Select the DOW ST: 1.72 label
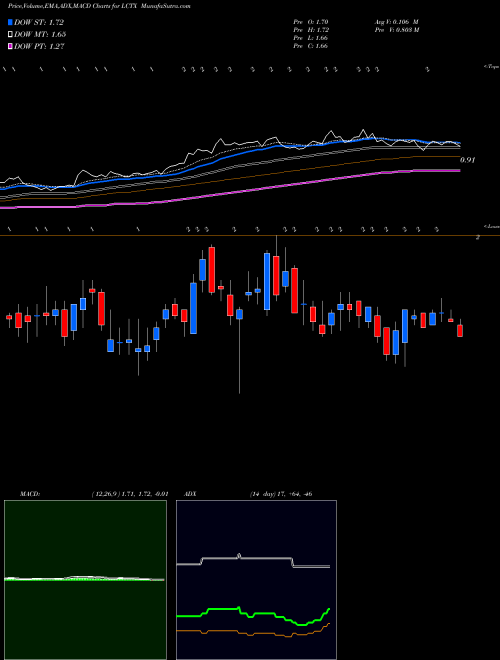 39,22
